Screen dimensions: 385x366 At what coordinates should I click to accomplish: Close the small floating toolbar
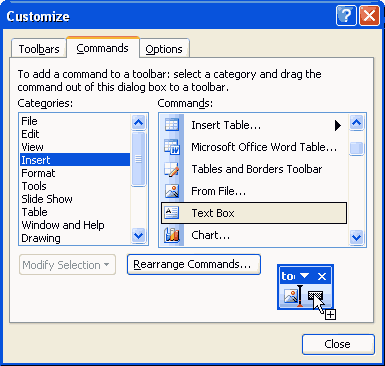[x=322, y=276]
